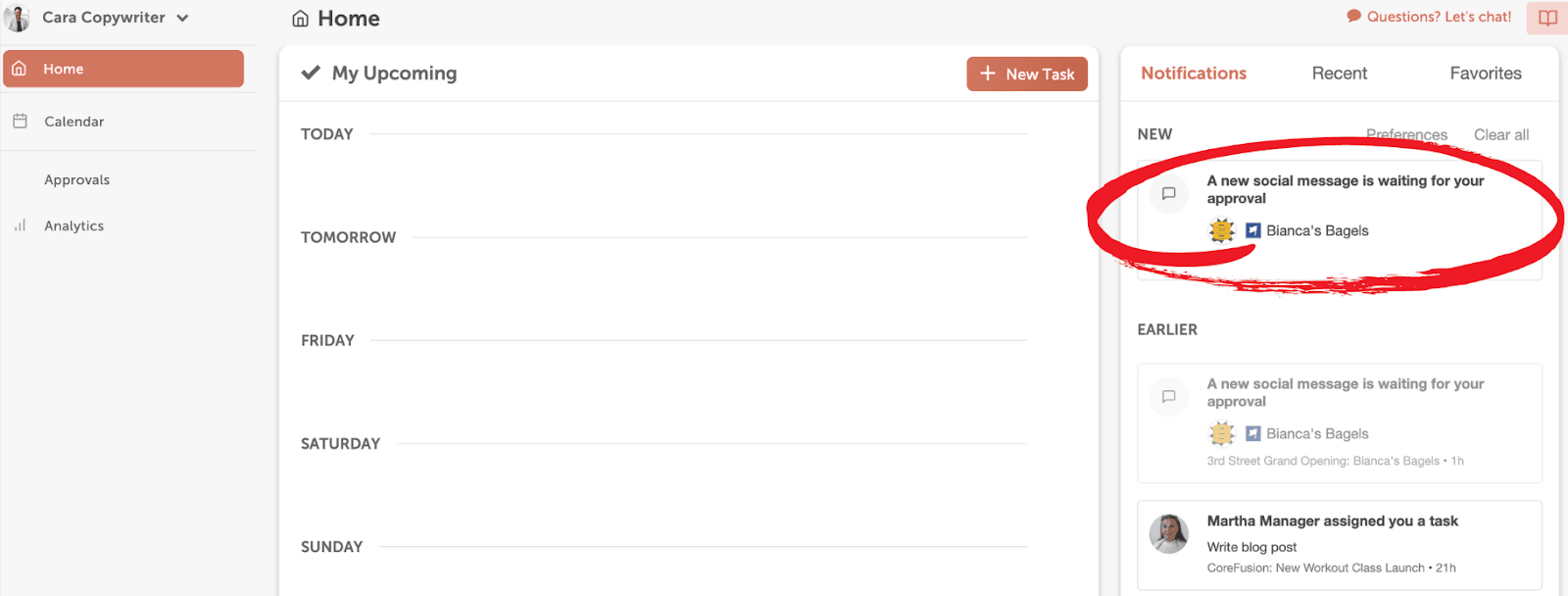Screen dimensions: 1568x596
Task: Open notification Preferences link
Action: click(1406, 134)
